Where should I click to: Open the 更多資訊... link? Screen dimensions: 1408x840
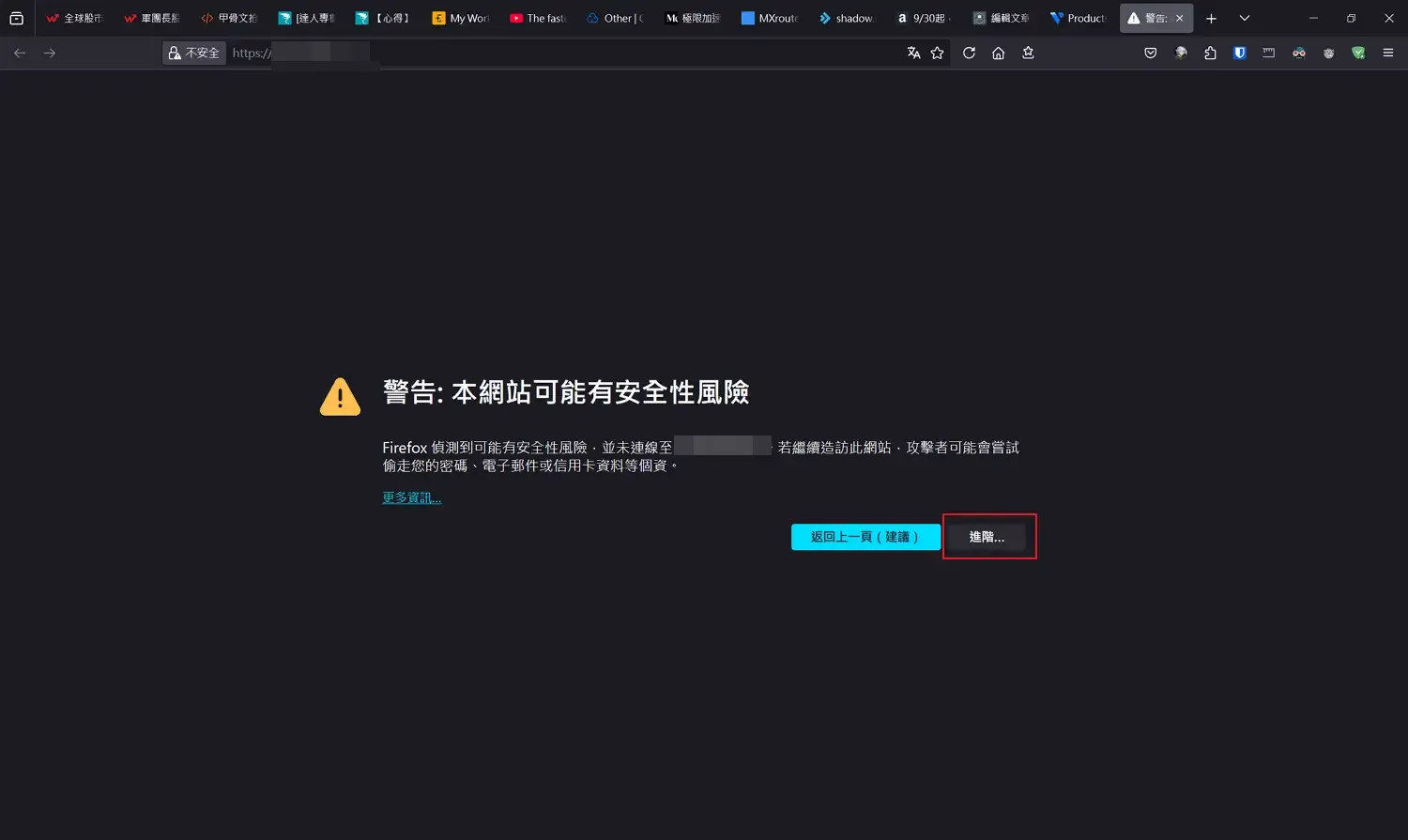pos(411,498)
